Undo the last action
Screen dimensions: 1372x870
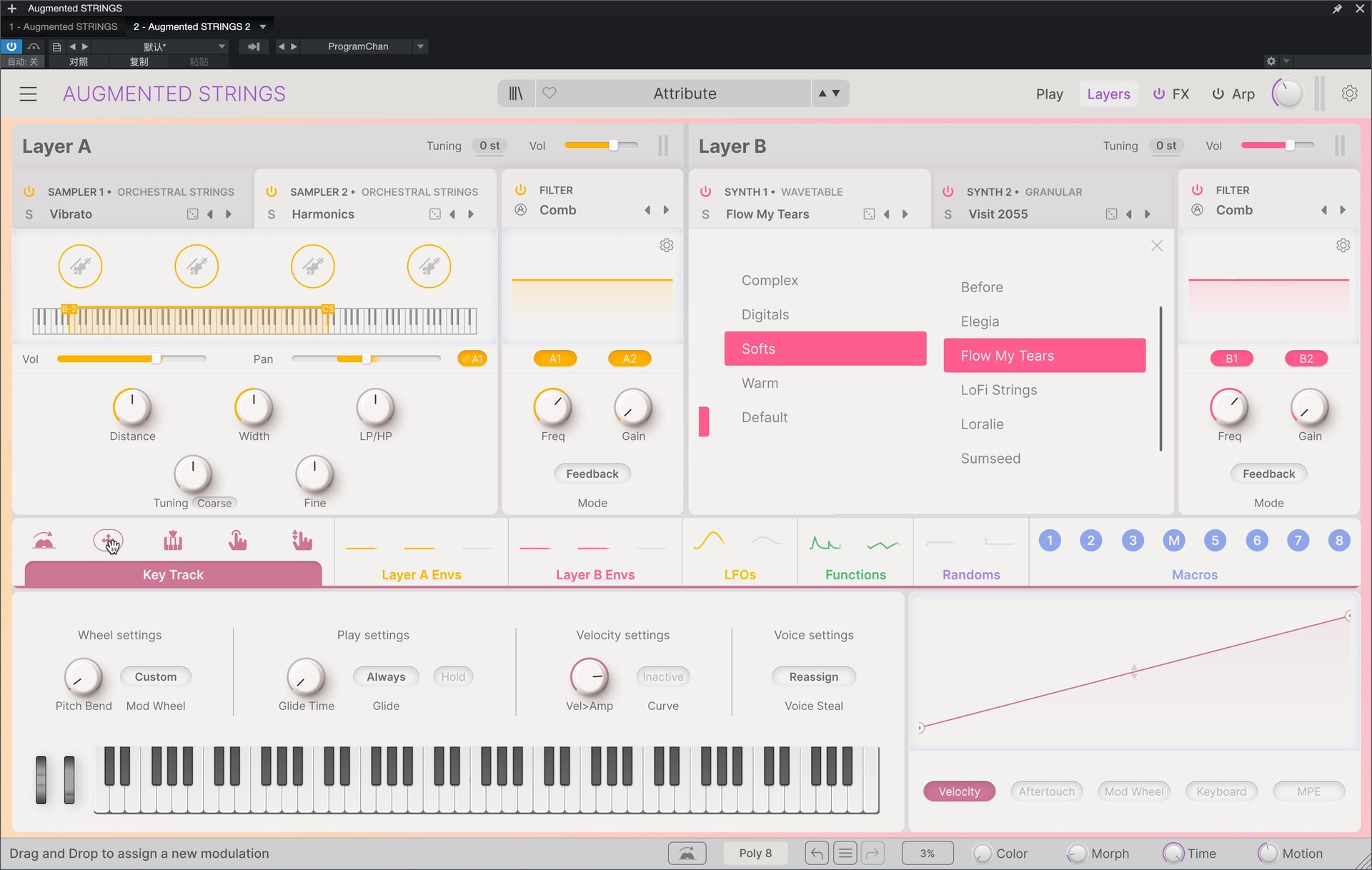tap(817, 853)
